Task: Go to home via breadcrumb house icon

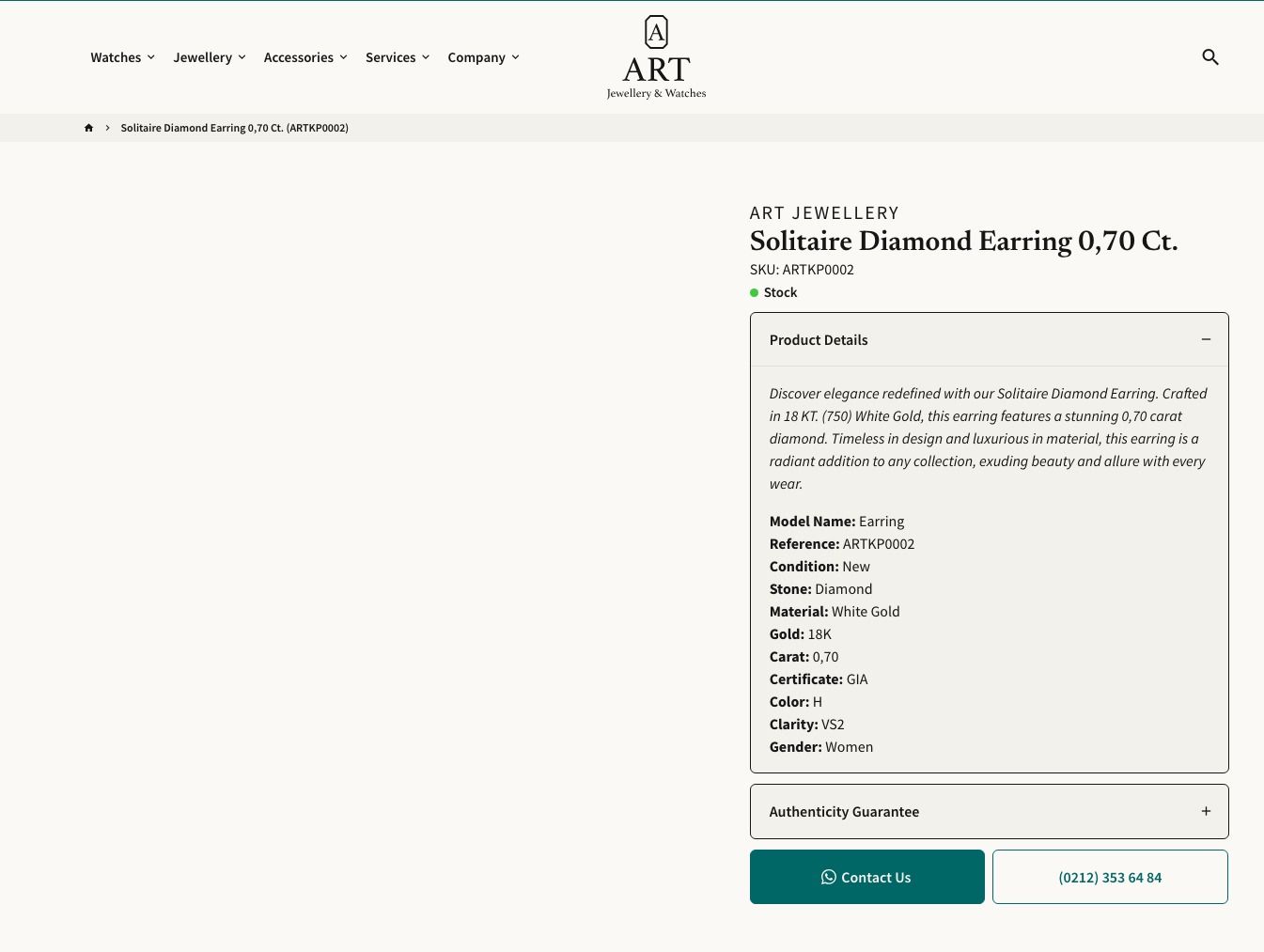Action: (89, 128)
